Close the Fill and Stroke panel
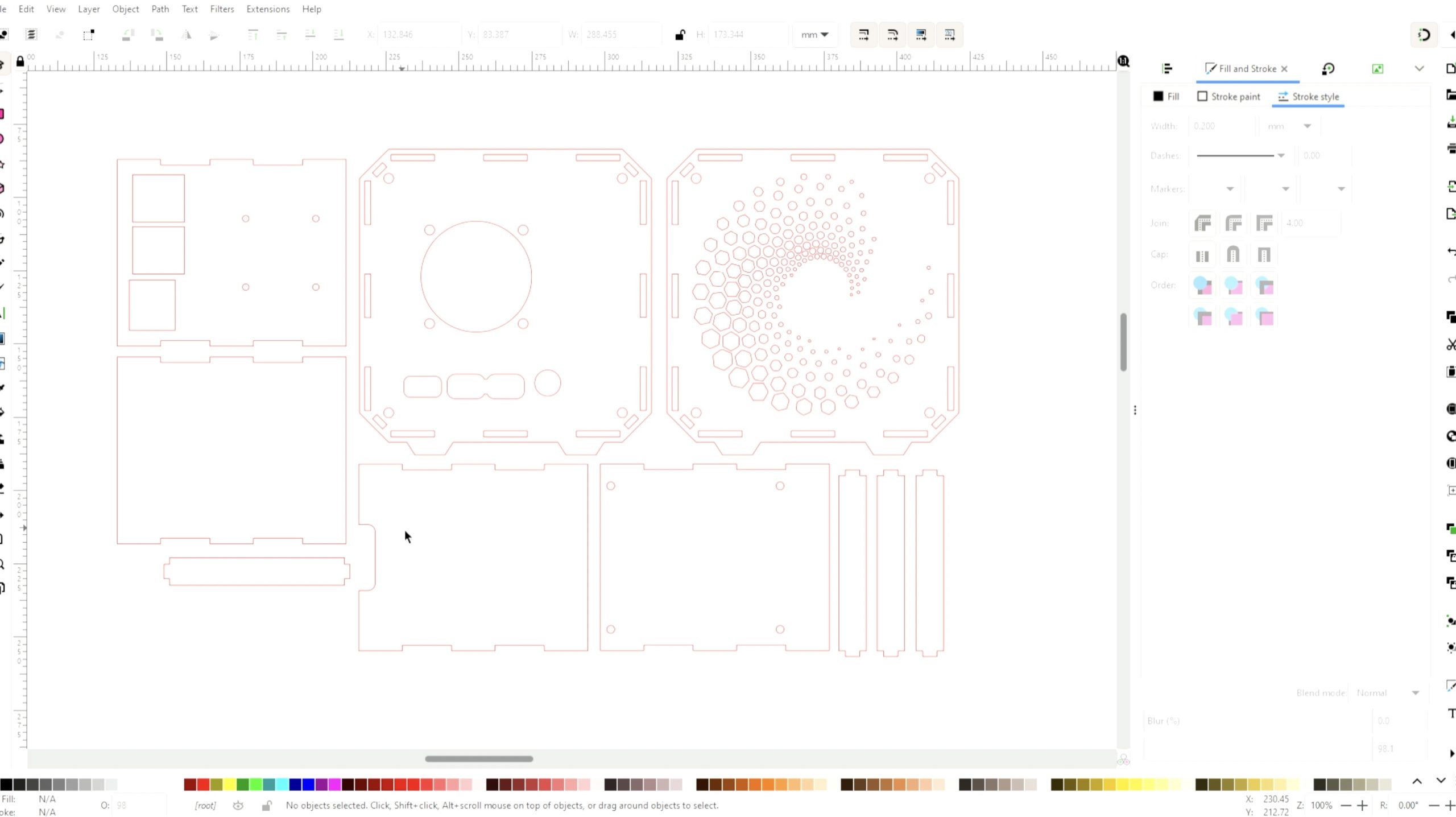 click(1284, 69)
